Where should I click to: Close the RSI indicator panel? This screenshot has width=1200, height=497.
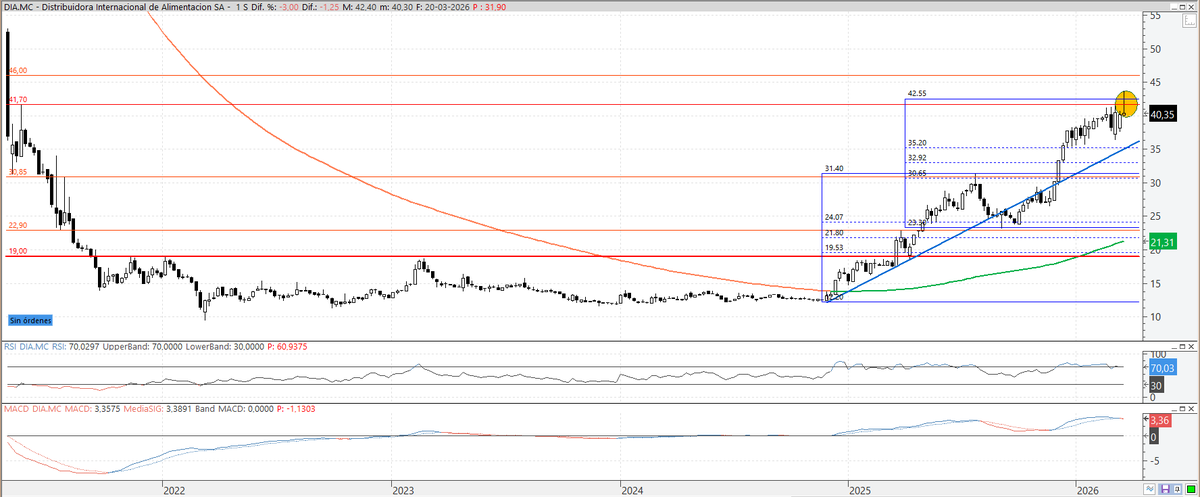pos(1191,347)
